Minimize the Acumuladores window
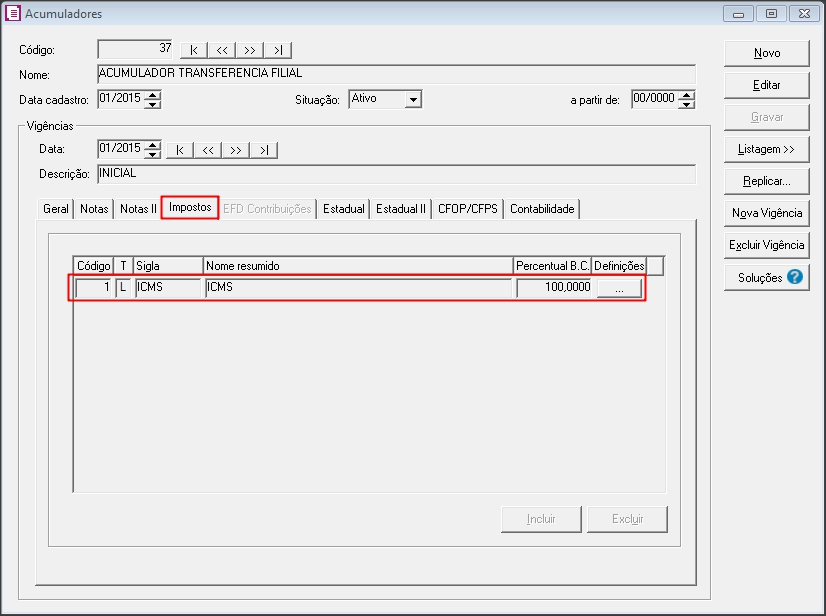The image size is (826, 616). coord(738,14)
